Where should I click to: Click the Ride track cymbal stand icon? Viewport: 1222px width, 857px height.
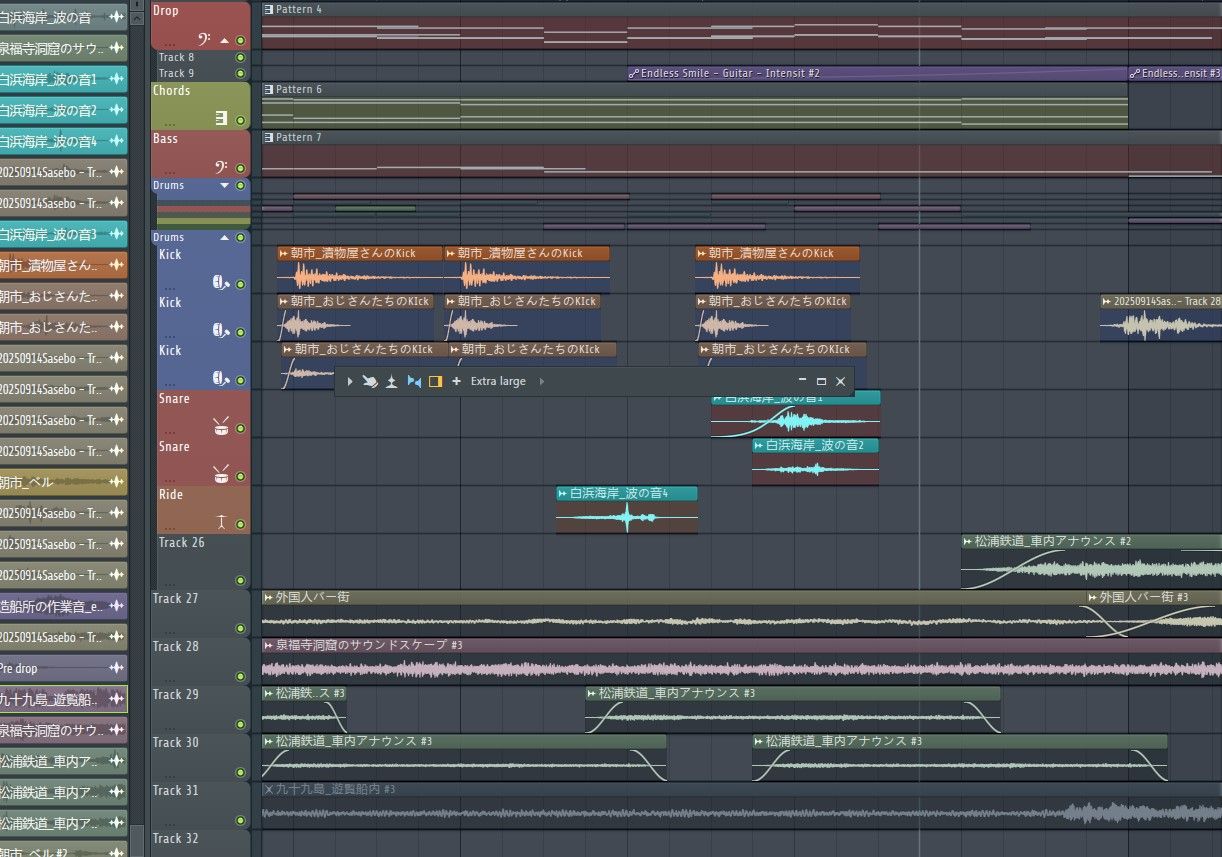(221, 522)
